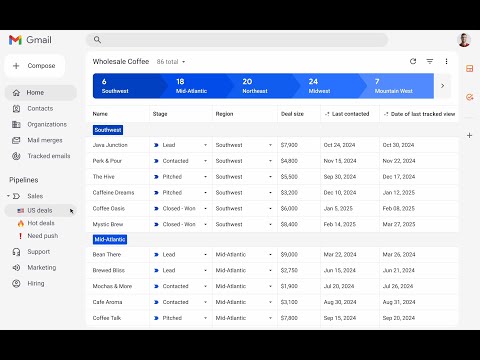Open region dropdown for Brewed Bliss
The width and height of the screenshot is (480, 360).
pos(270,270)
